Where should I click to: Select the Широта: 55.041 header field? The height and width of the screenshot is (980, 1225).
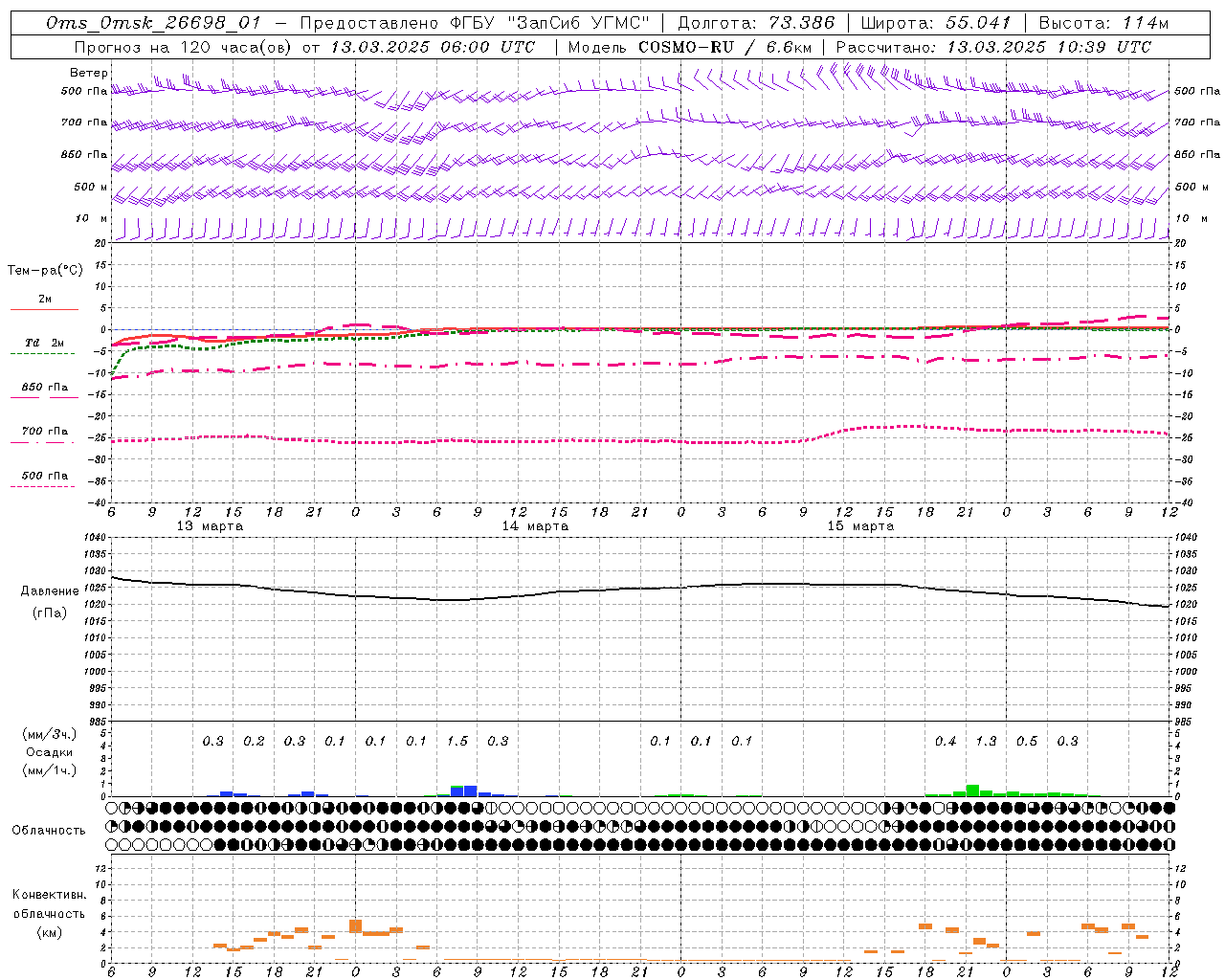point(936,23)
